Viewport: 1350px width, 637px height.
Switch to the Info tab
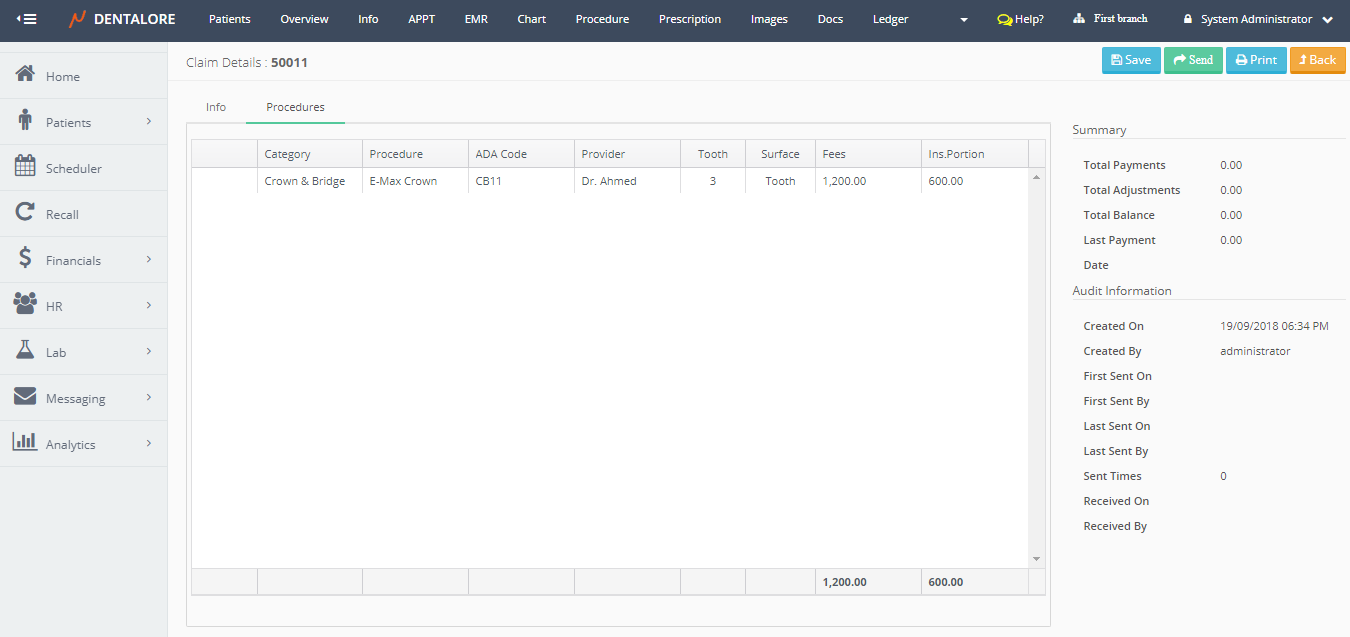click(216, 107)
